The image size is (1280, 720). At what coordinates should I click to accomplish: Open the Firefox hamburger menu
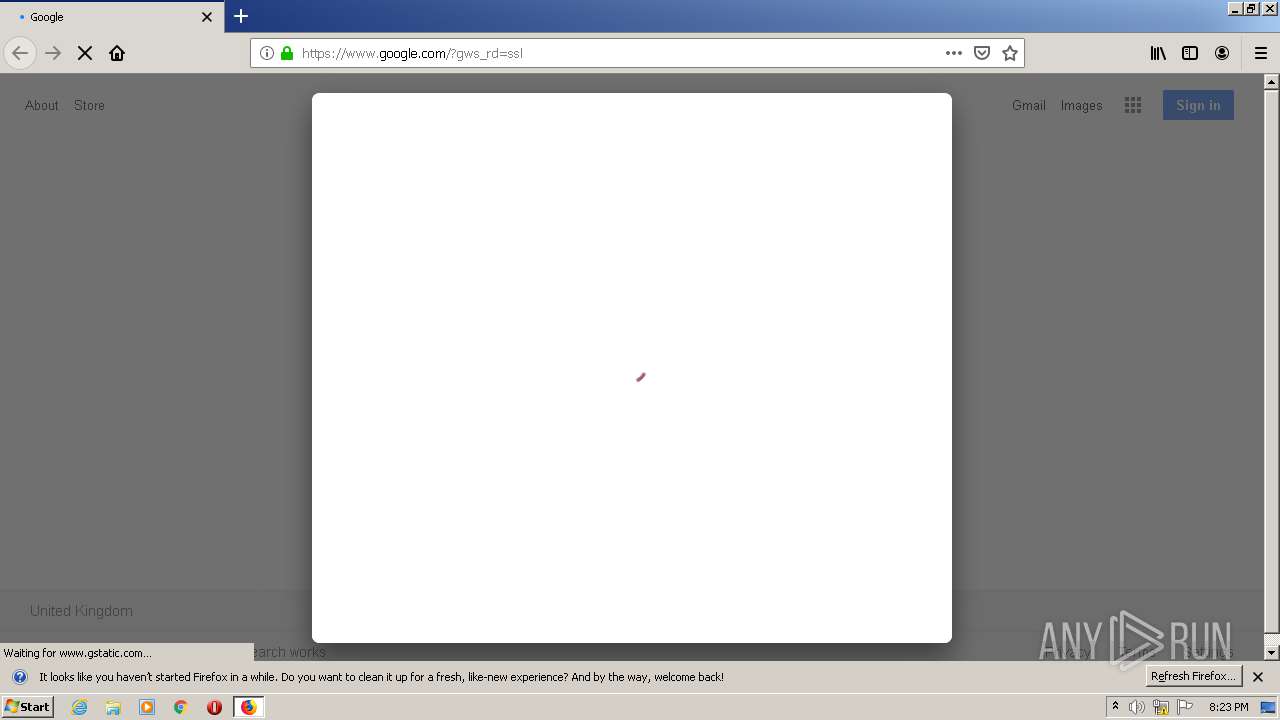coord(1261,53)
